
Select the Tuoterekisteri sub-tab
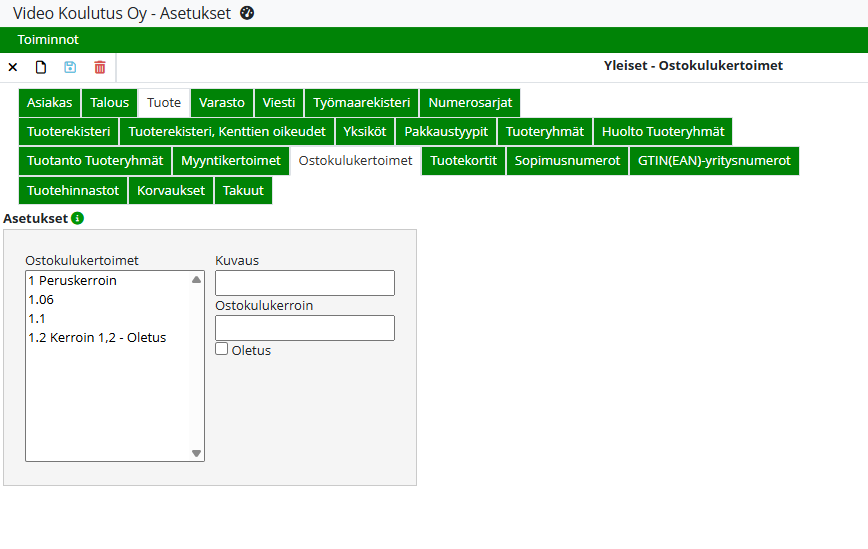pos(68,132)
